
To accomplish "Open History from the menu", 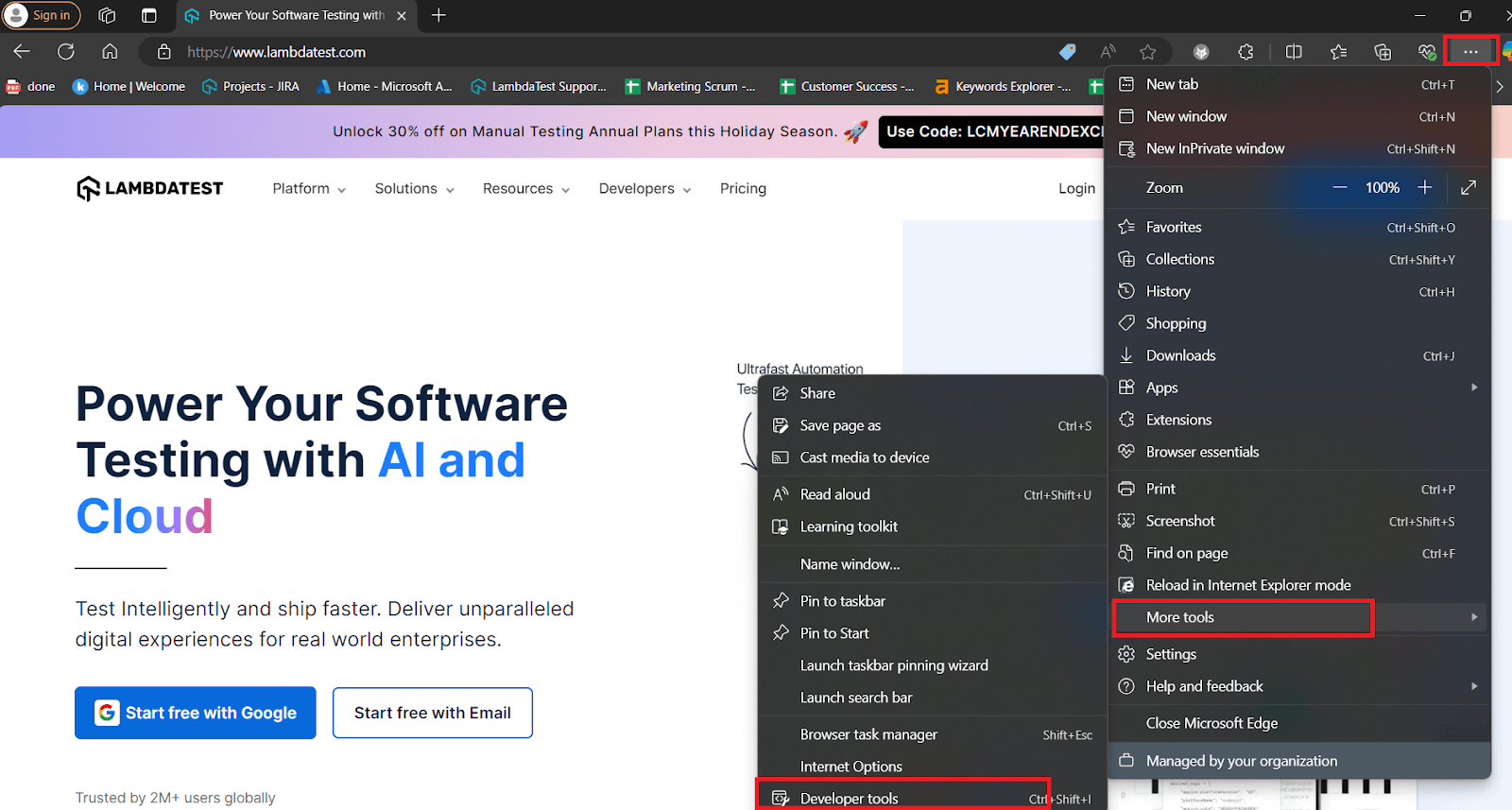I will pos(1297,291).
